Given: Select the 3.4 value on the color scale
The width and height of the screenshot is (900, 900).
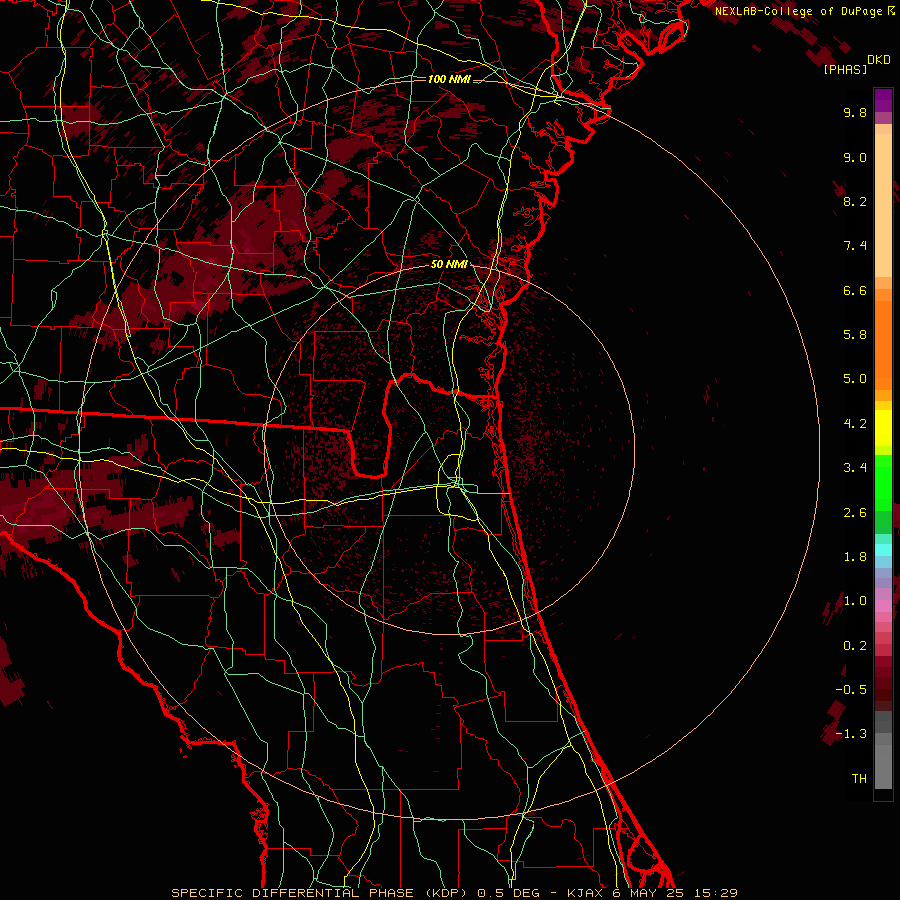Looking at the screenshot, I should (x=855, y=468).
